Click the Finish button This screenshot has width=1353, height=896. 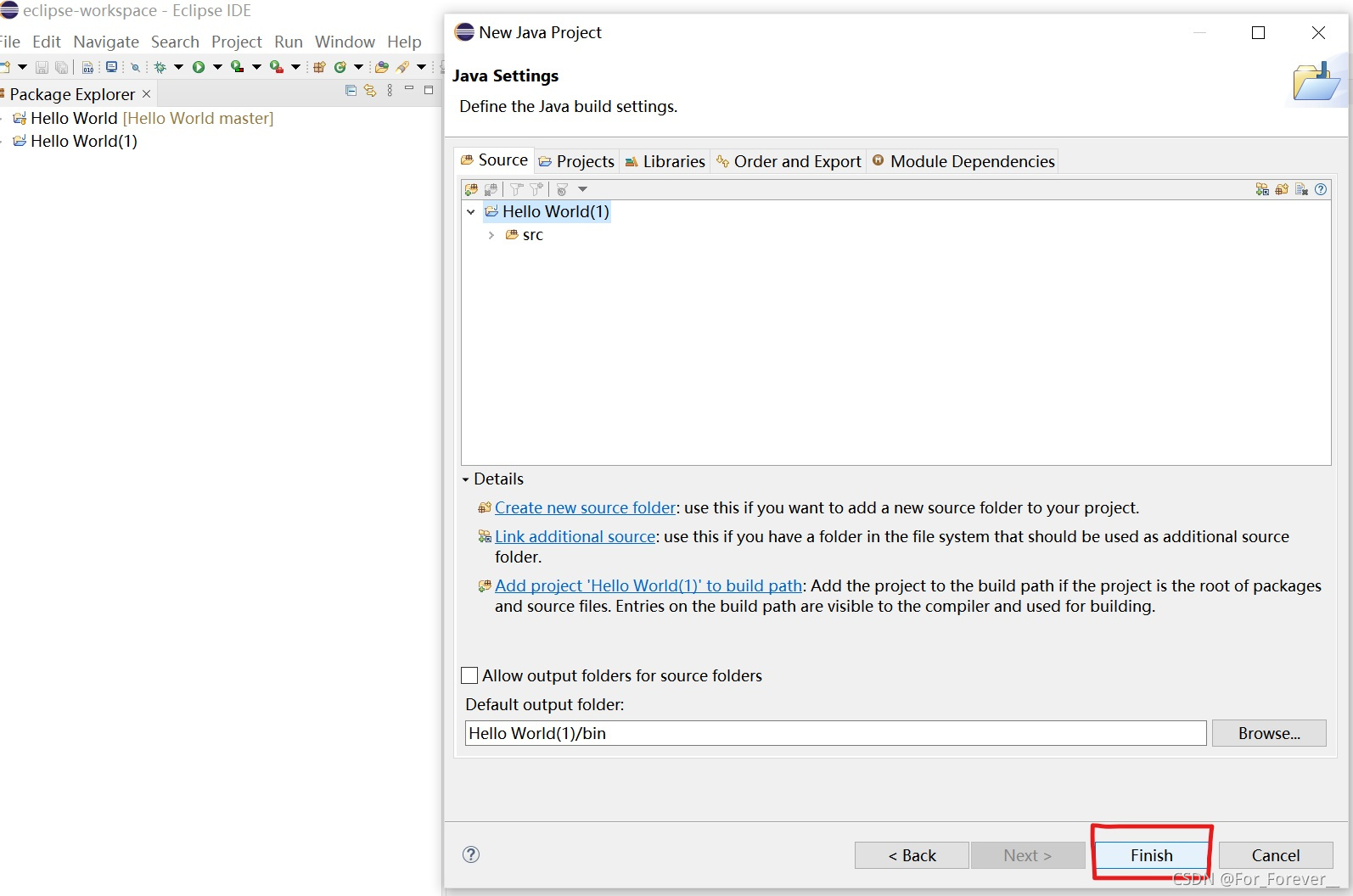coord(1151,855)
